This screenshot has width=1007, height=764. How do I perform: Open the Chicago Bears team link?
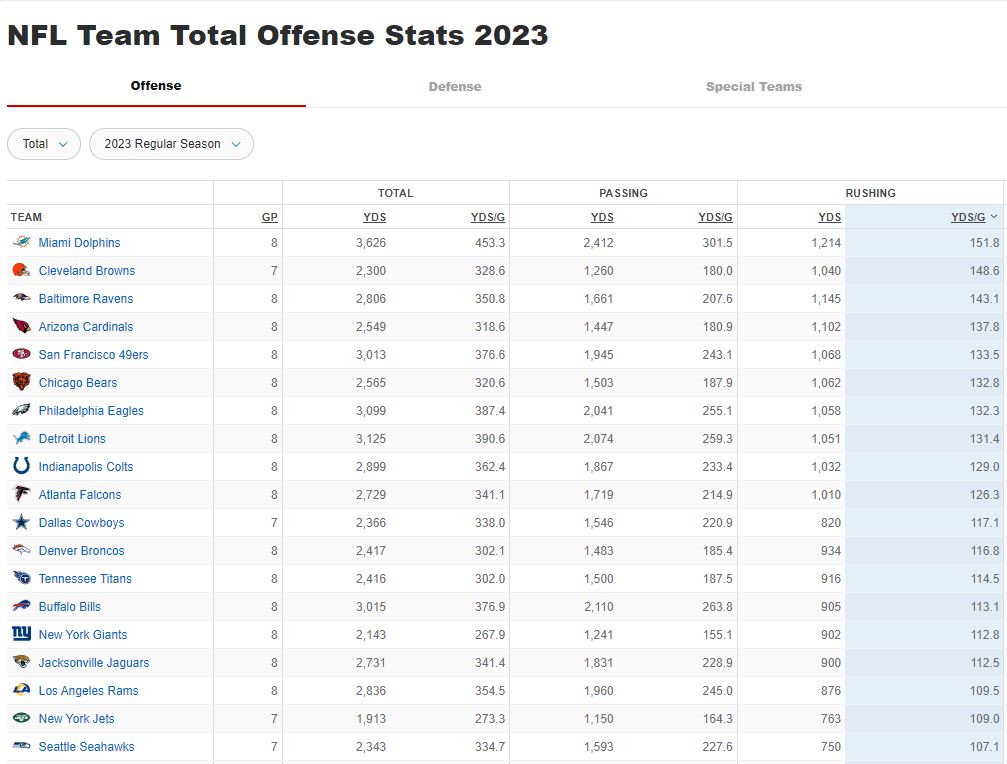[x=78, y=383]
